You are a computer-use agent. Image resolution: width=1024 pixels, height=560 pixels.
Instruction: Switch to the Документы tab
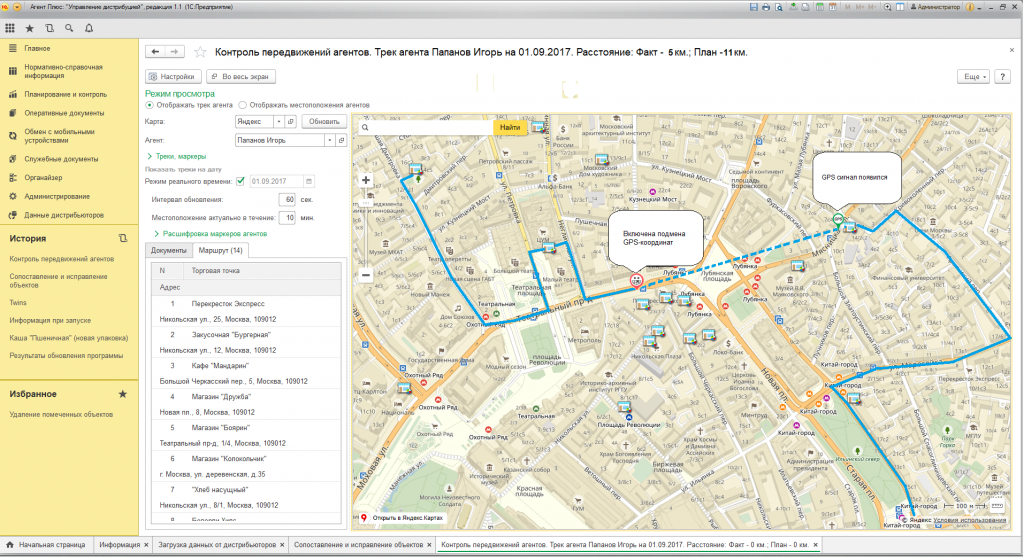(168, 251)
